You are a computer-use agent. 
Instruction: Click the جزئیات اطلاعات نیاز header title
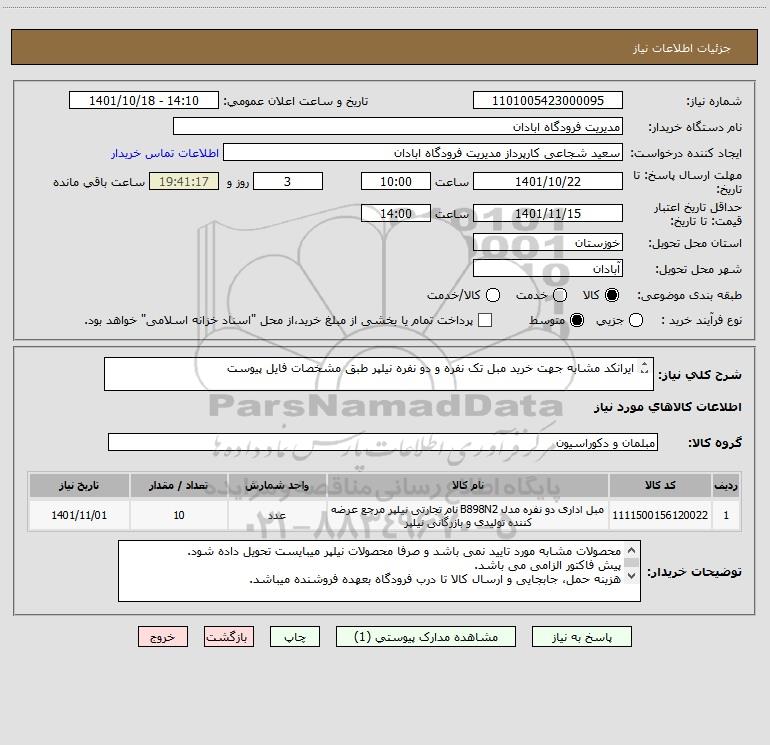[682, 48]
